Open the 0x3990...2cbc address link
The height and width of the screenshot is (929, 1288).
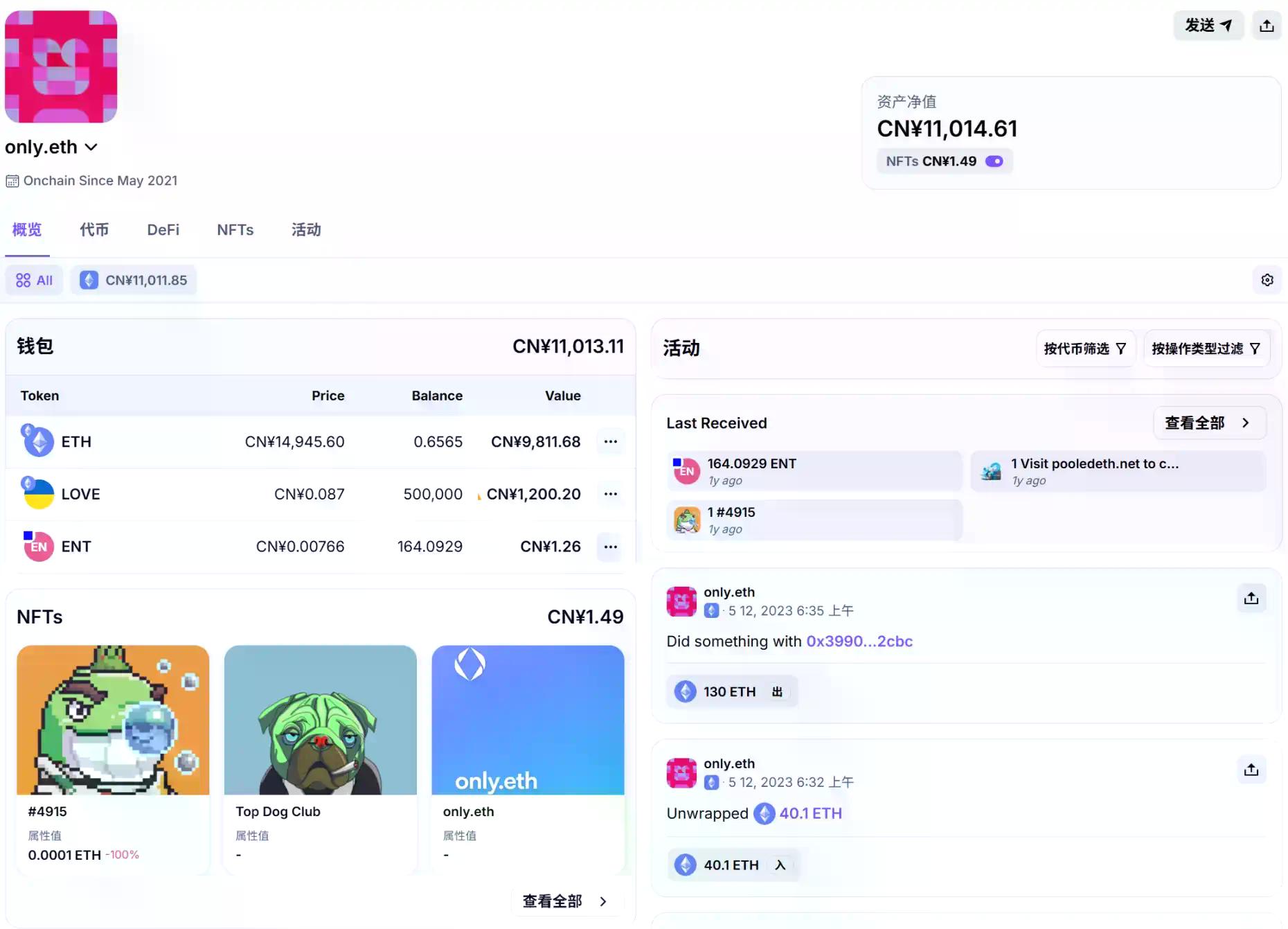(x=860, y=642)
